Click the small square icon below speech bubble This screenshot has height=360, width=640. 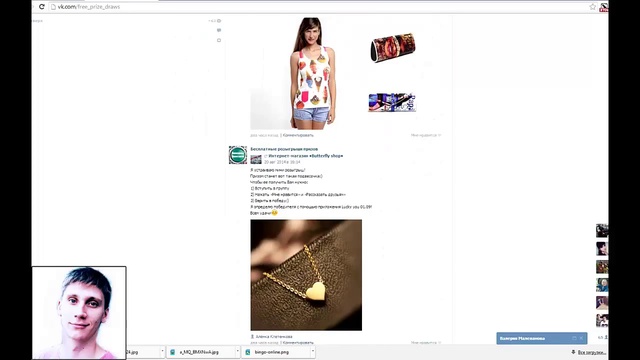pos(219,40)
